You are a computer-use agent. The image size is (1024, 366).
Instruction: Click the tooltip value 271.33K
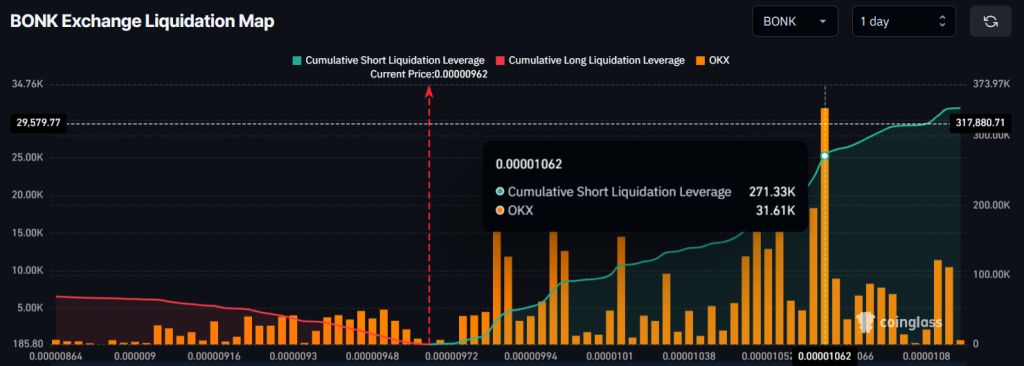[772, 192]
